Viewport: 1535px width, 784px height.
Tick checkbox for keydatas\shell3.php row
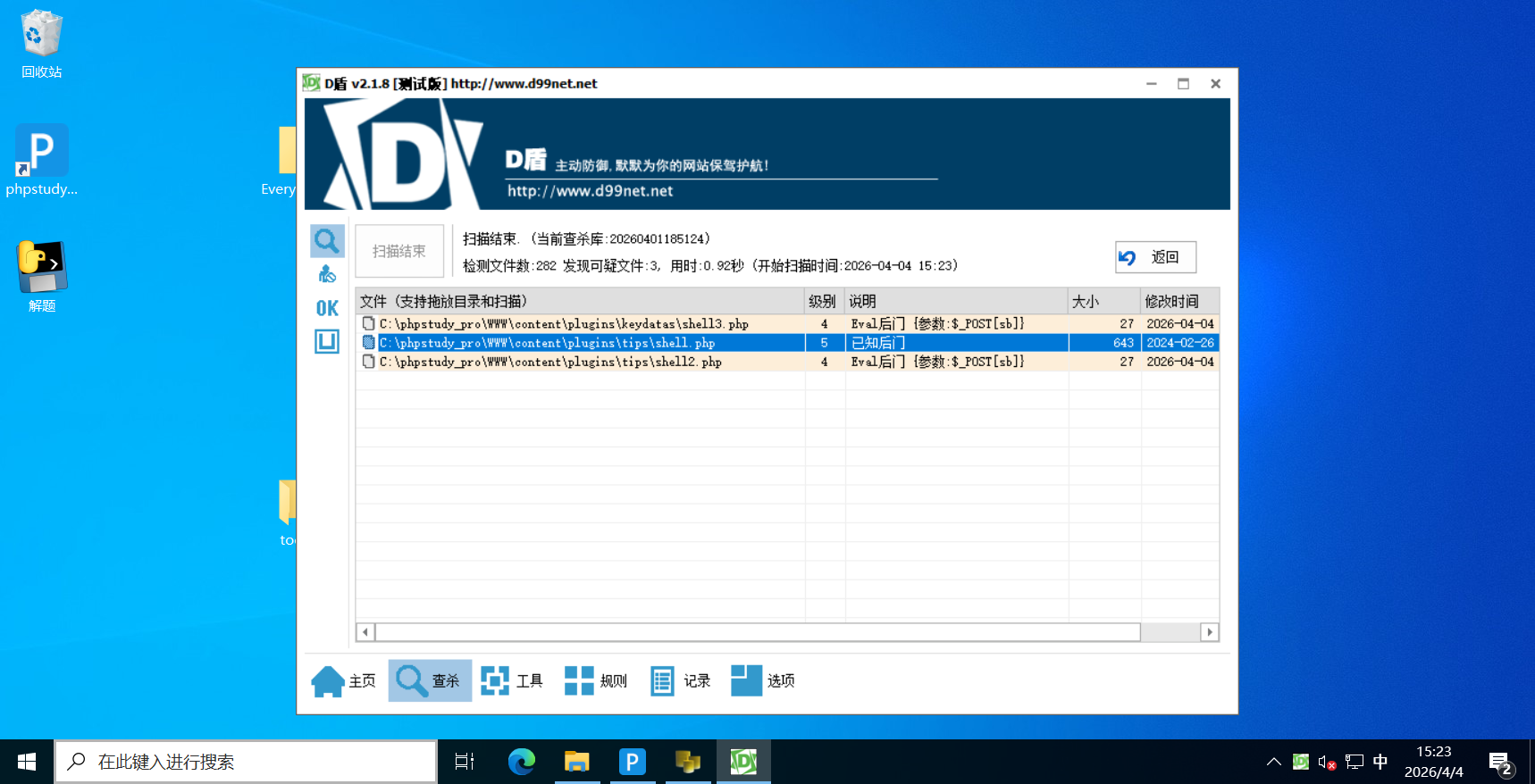point(368,323)
